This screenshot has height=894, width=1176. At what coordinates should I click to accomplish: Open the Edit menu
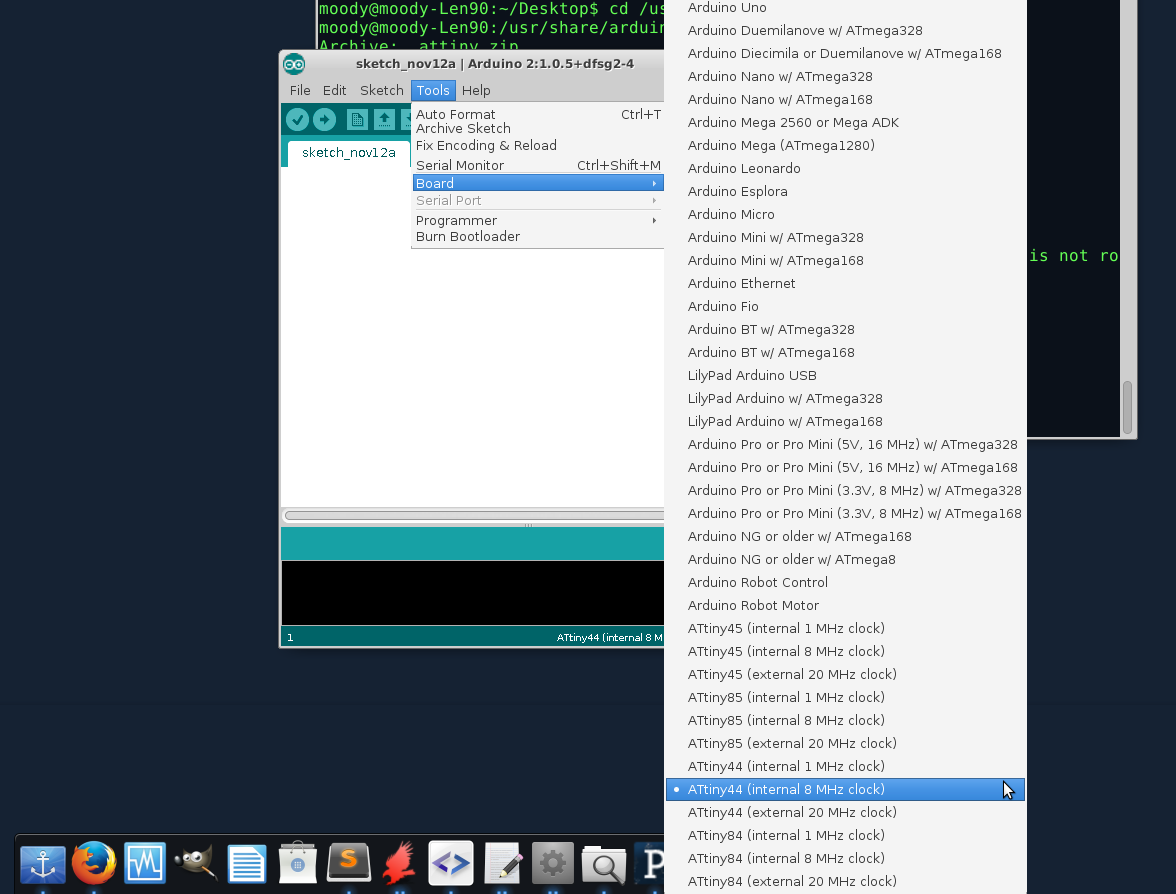334,90
